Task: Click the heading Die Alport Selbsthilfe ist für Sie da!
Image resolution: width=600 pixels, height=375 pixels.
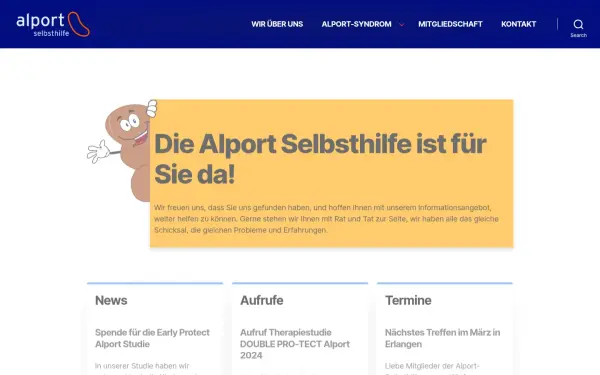Action: click(x=320, y=159)
